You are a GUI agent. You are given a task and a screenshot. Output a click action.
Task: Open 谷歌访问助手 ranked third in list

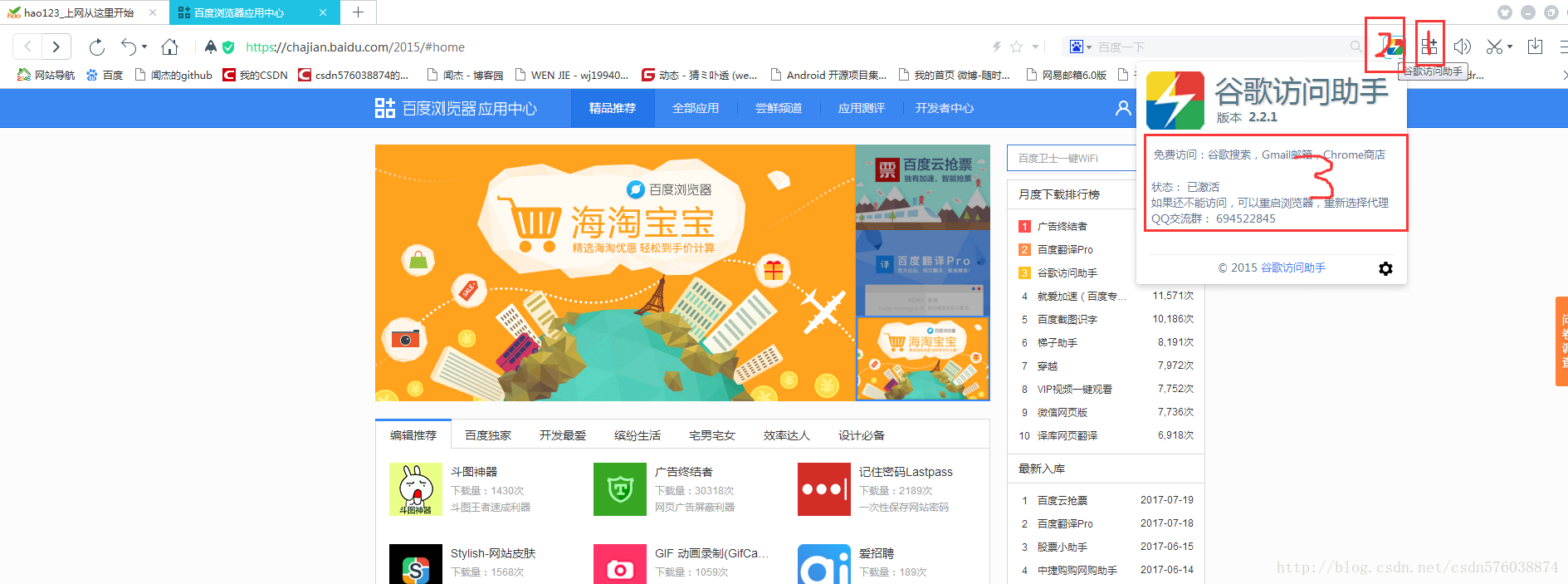(1067, 272)
